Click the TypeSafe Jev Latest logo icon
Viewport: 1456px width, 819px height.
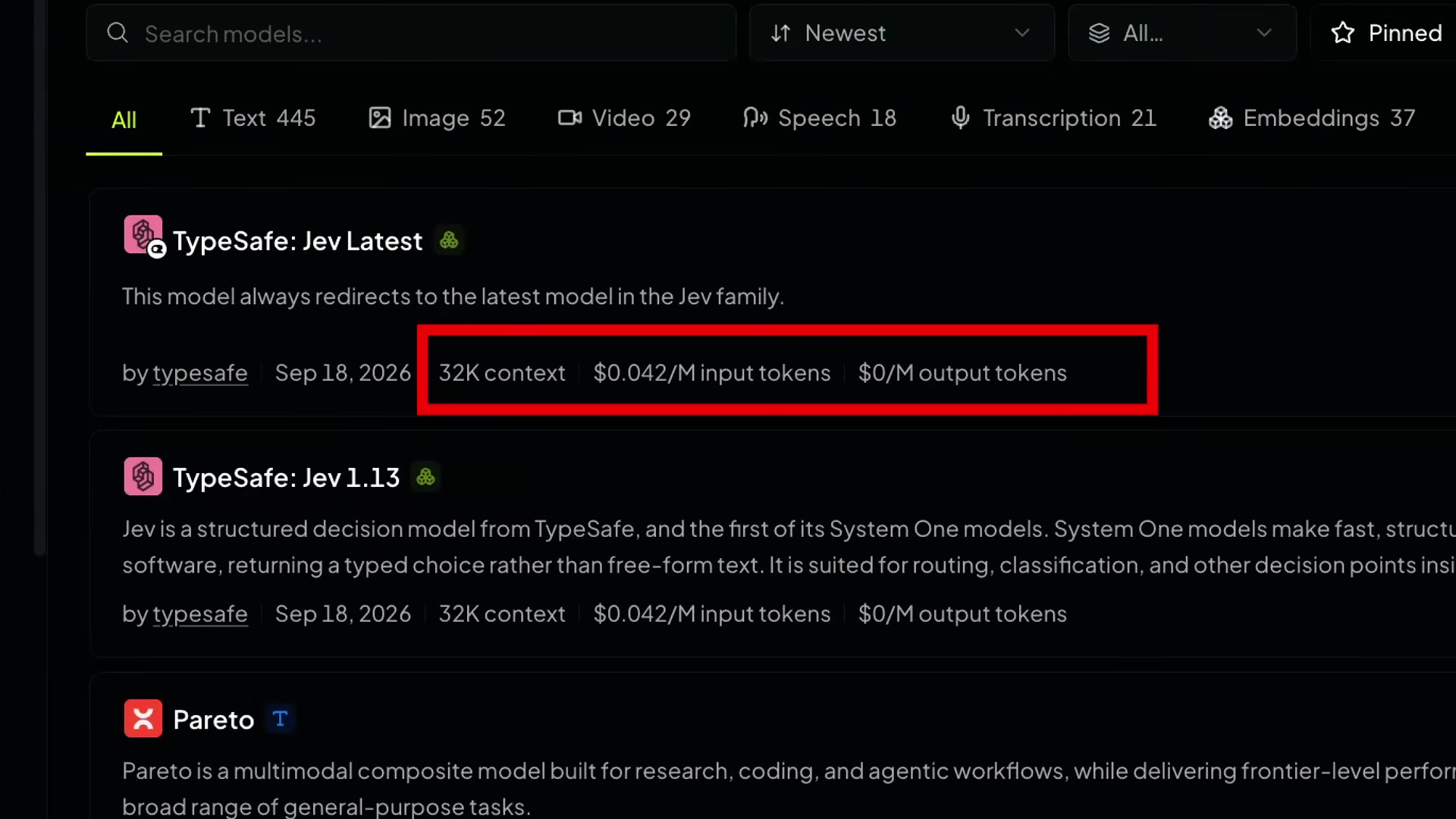tap(143, 235)
